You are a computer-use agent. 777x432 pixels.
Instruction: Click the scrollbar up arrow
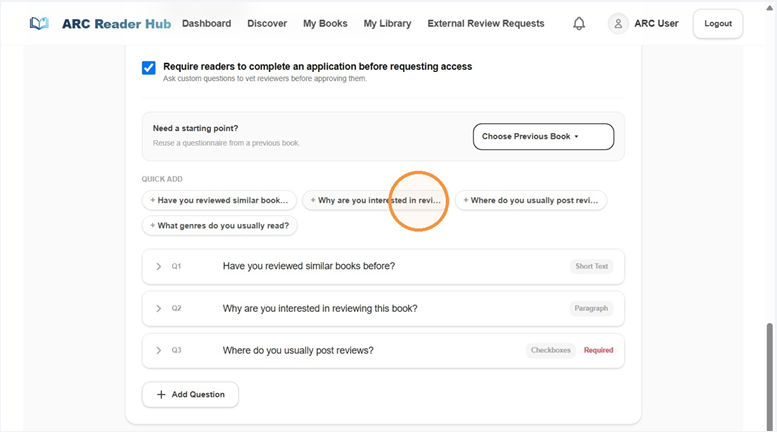tap(770, 7)
